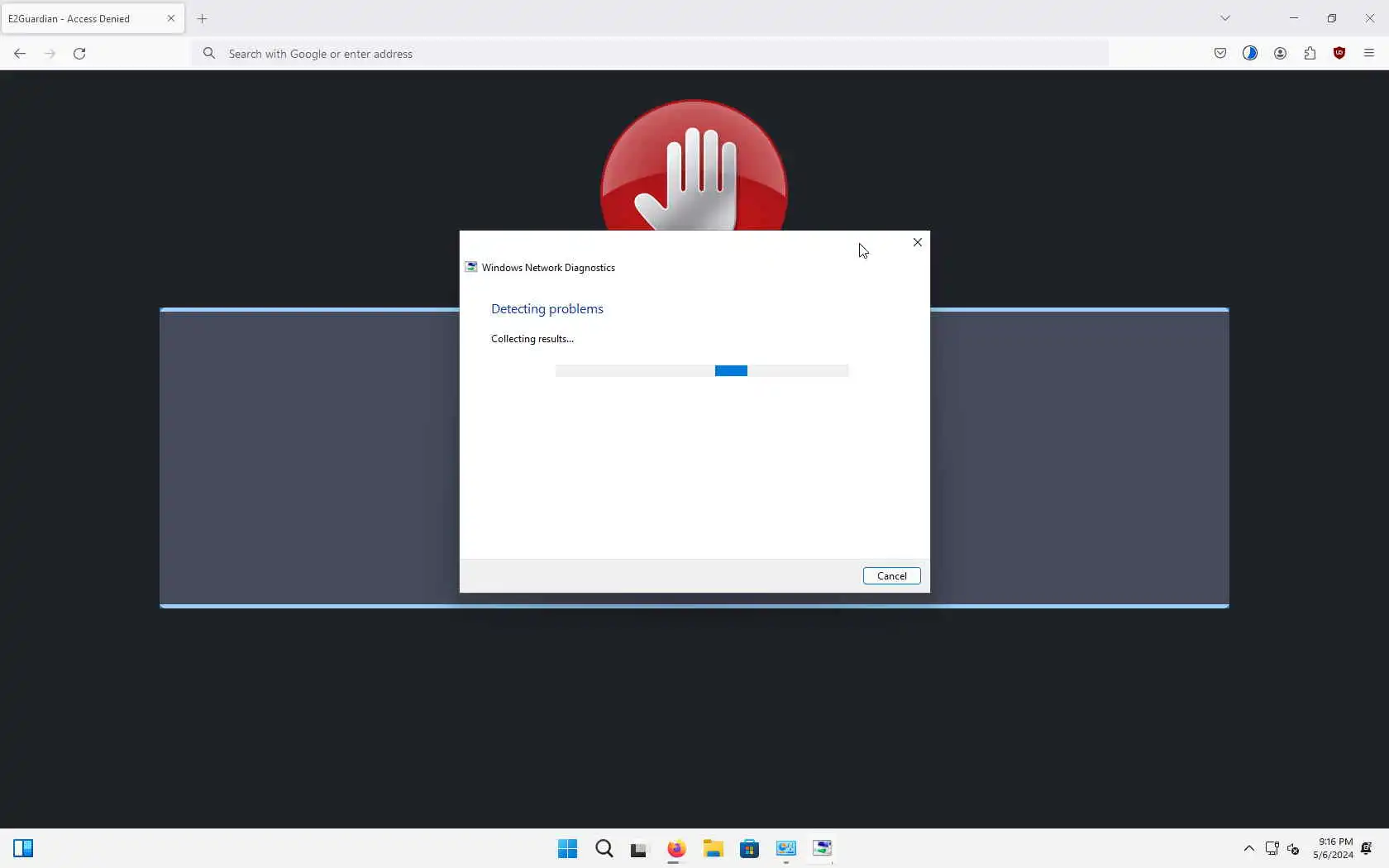This screenshot has height=868, width=1389.
Task: Open File Explorer from the taskbar
Action: 713,849
